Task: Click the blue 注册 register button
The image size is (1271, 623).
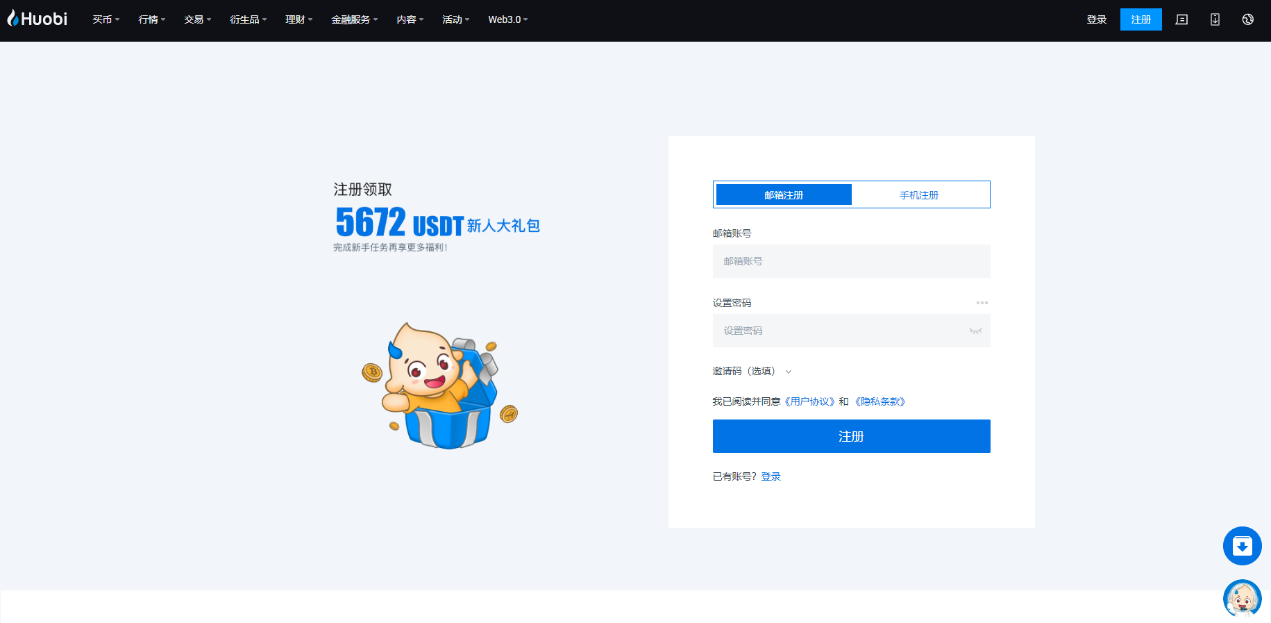Action: [851, 436]
